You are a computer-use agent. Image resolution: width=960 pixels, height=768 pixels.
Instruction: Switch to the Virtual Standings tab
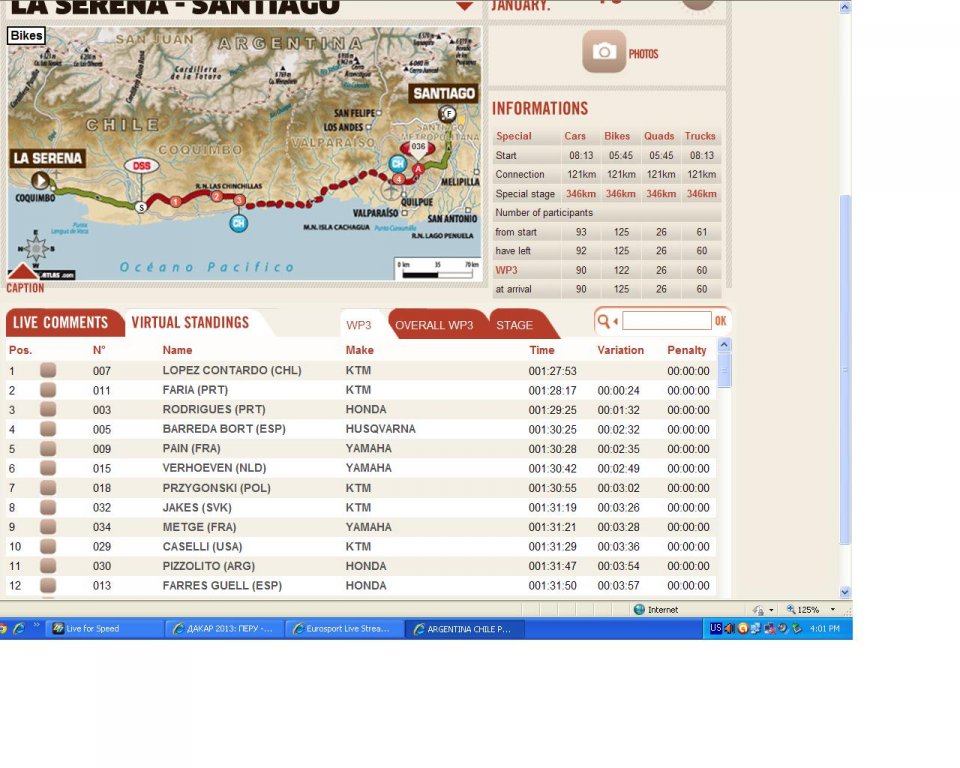pos(190,323)
